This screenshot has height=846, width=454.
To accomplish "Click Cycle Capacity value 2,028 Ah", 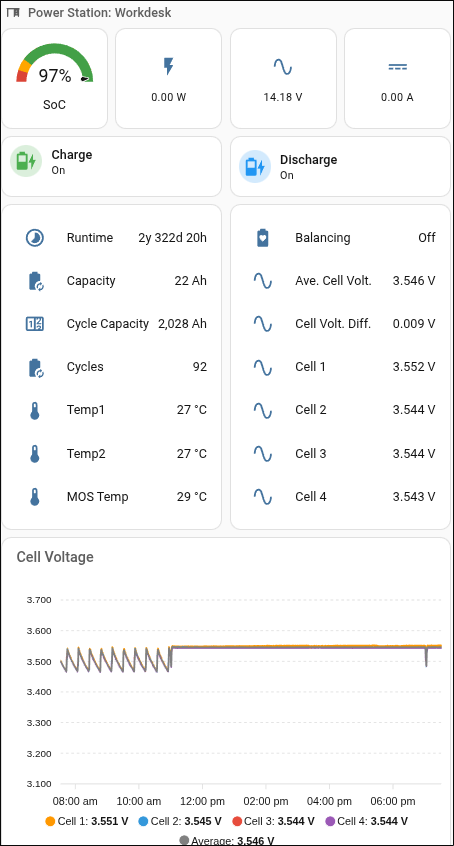I will coord(182,324).
